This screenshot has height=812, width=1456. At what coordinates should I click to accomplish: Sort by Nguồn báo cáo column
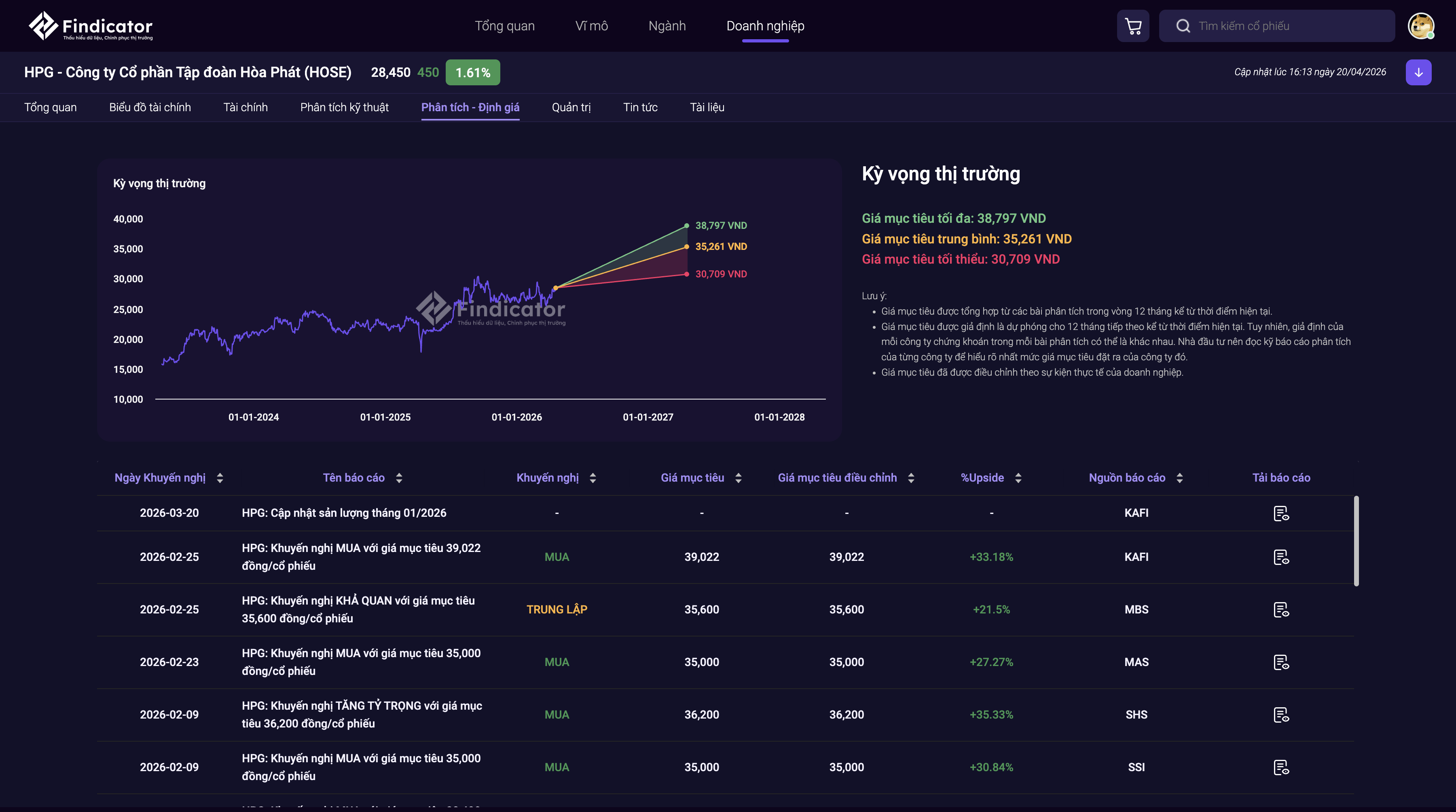(1180, 478)
